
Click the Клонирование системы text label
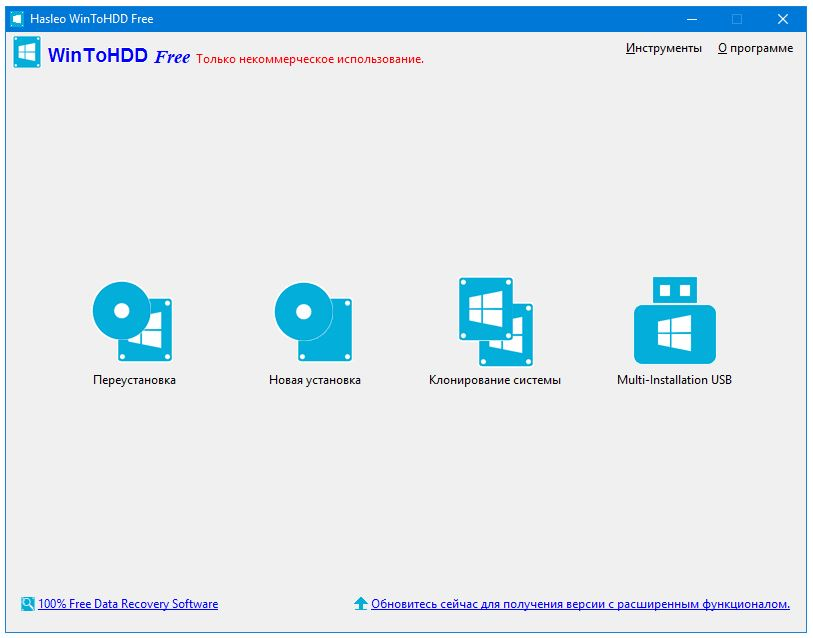[x=495, y=379]
